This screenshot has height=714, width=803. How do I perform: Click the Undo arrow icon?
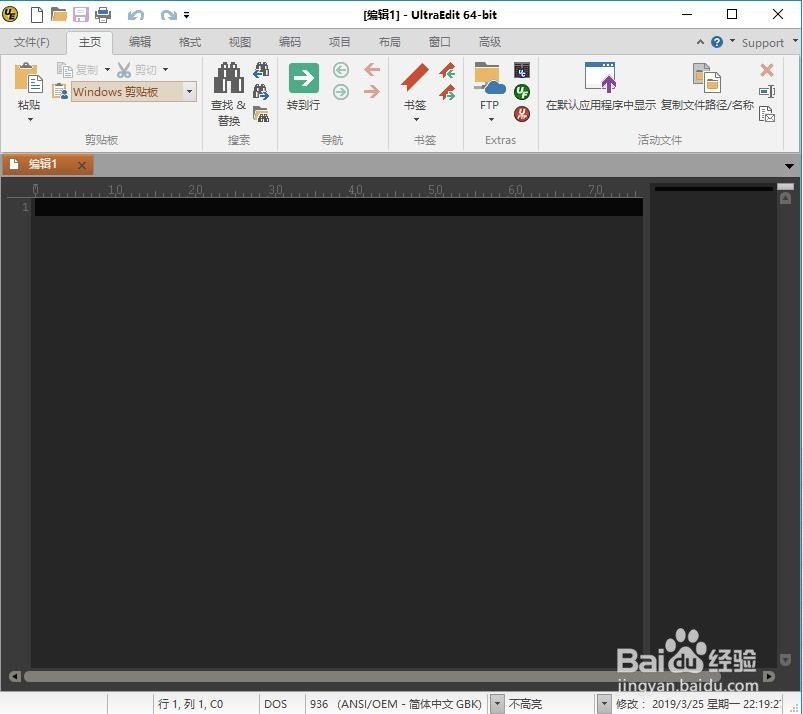[136, 15]
